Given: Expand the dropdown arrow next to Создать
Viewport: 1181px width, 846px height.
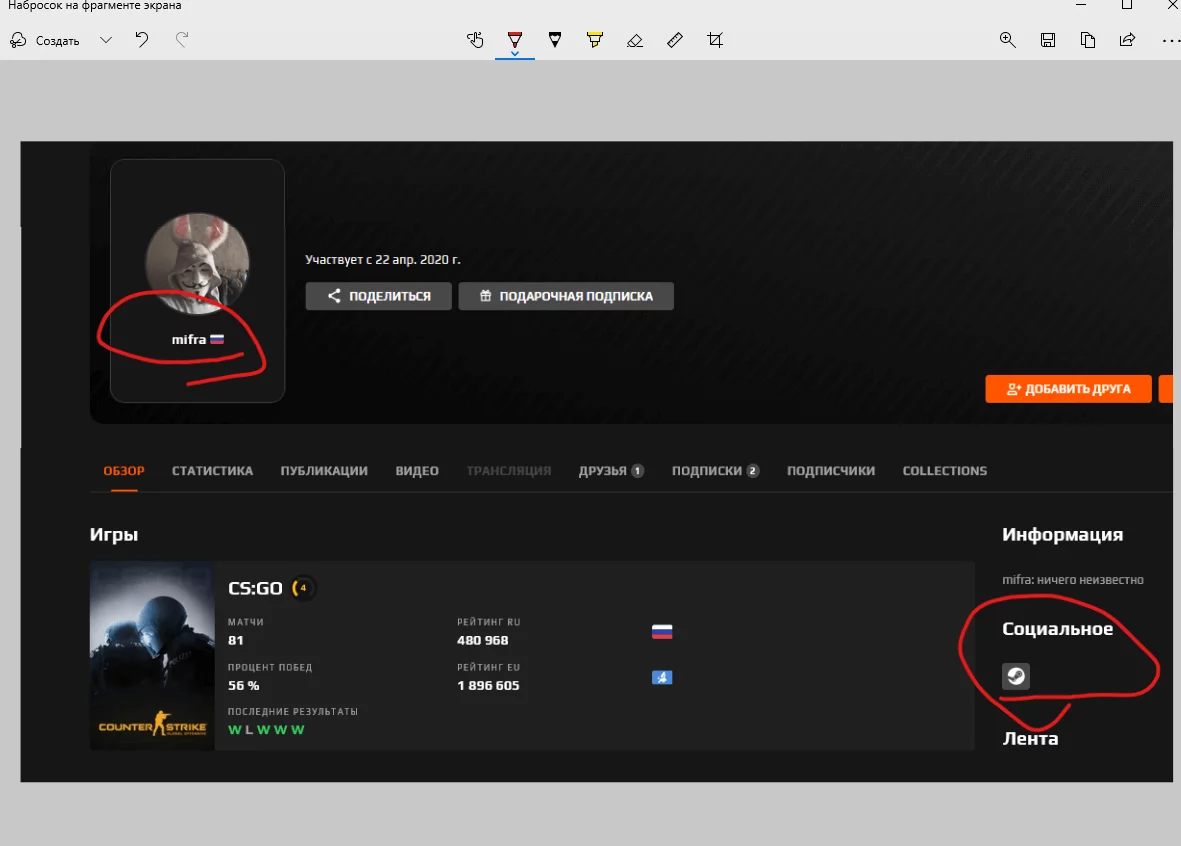Looking at the screenshot, I should click(106, 40).
